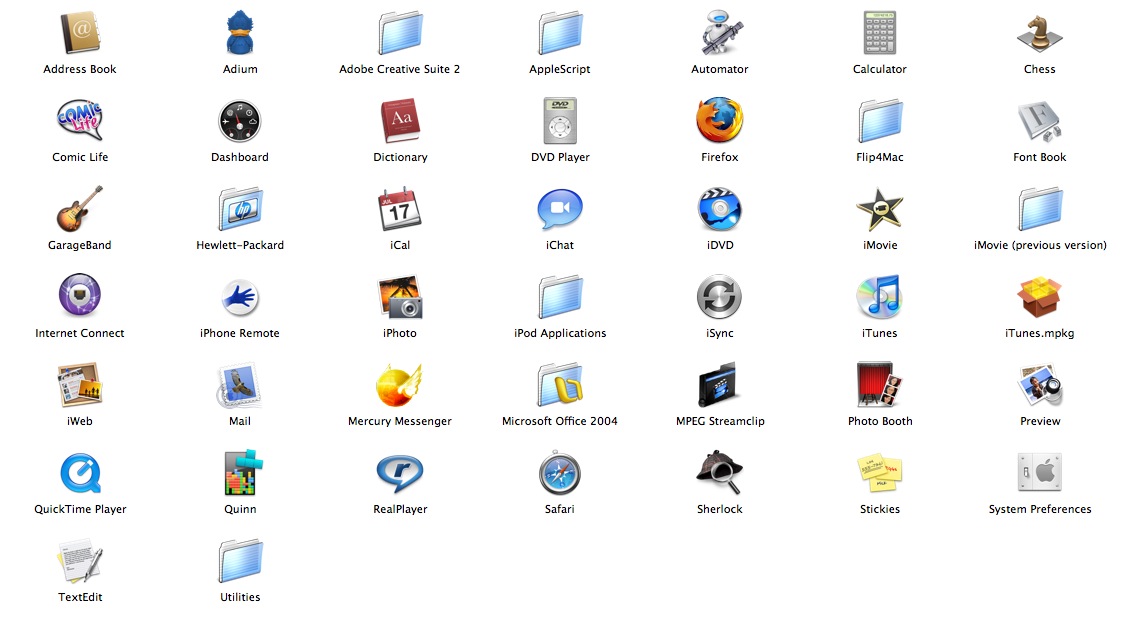The height and width of the screenshot is (623, 1136).
Task: Launch Adium from its duck icon
Action: click(x=240, y=33)
